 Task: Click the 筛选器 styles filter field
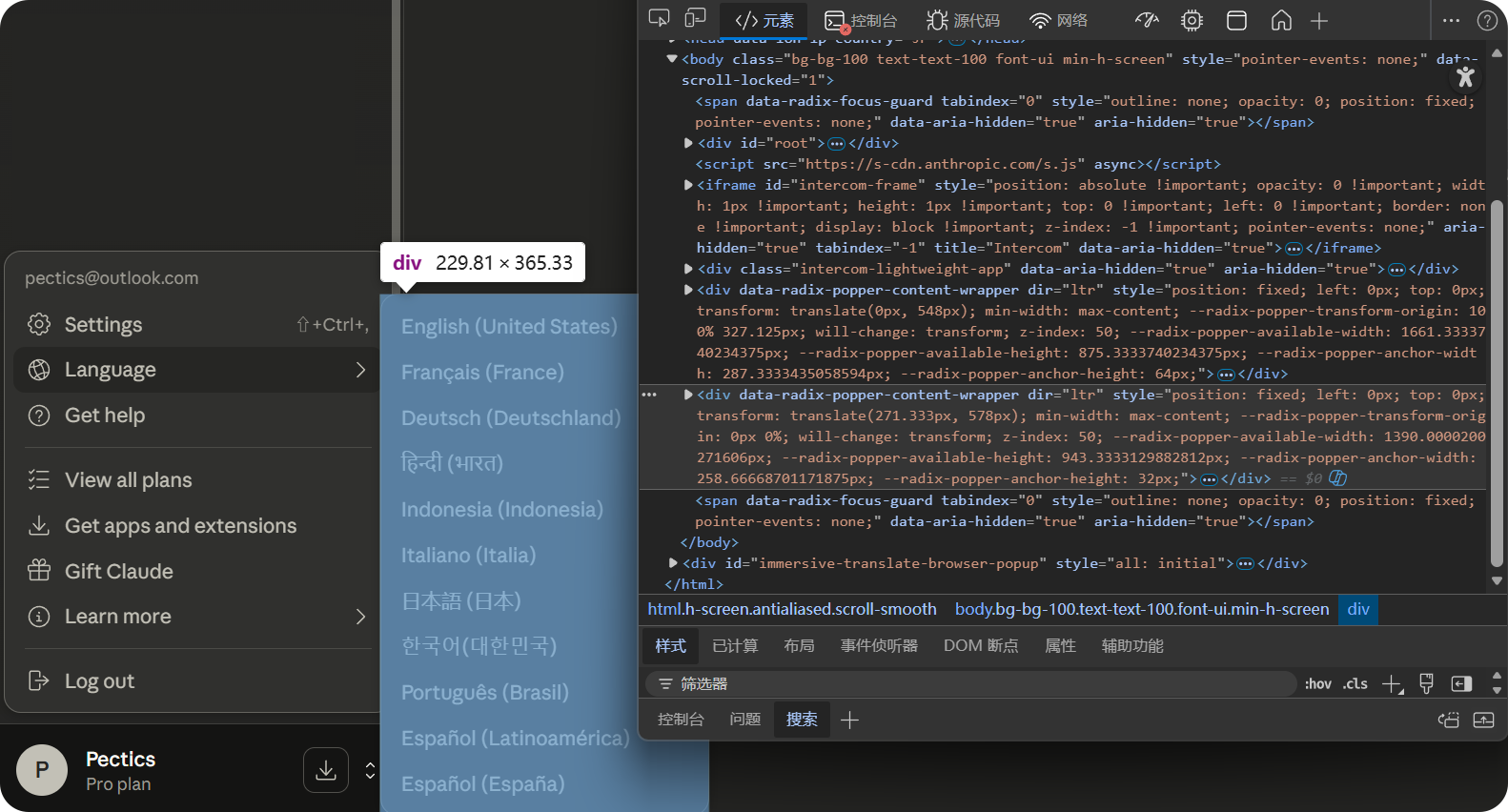tap(972, 683)
